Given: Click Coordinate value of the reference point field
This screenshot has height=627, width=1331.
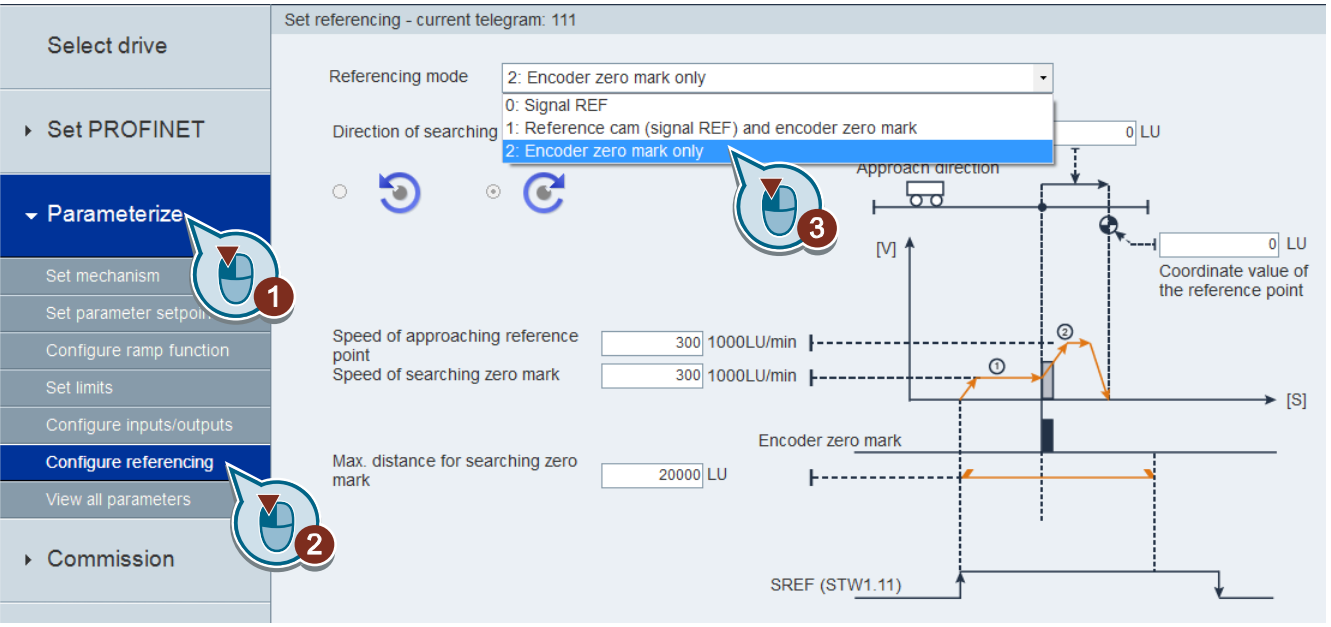Looking at the screenshot, I should pos(1220,245).
